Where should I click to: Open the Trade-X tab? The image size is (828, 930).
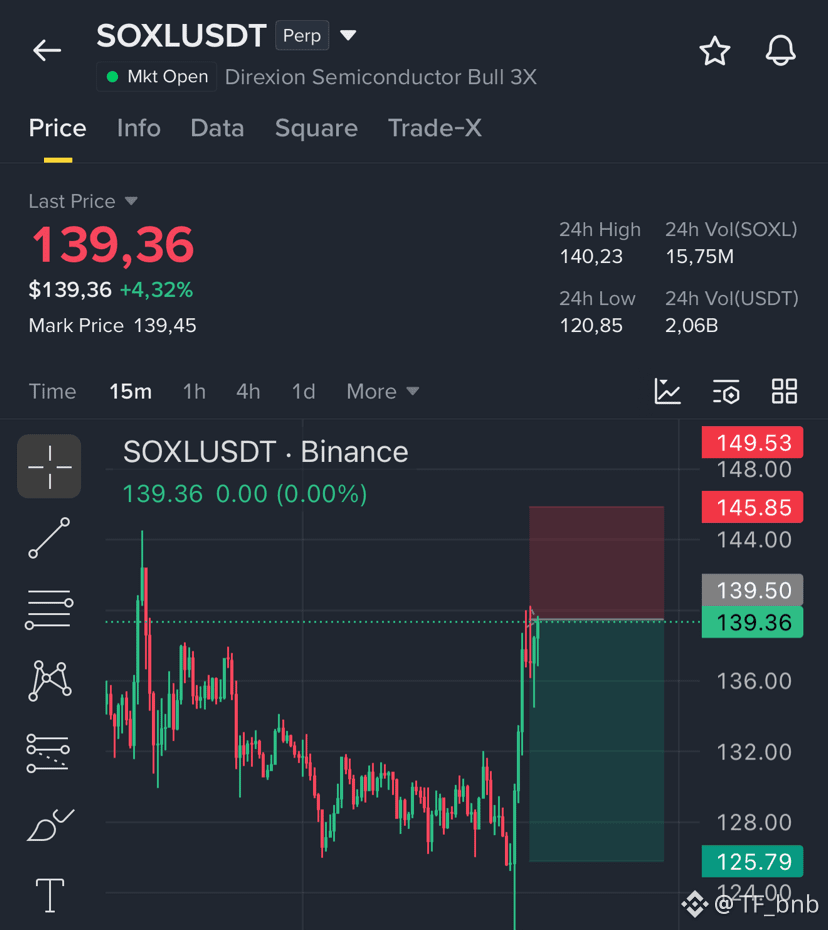435,128
